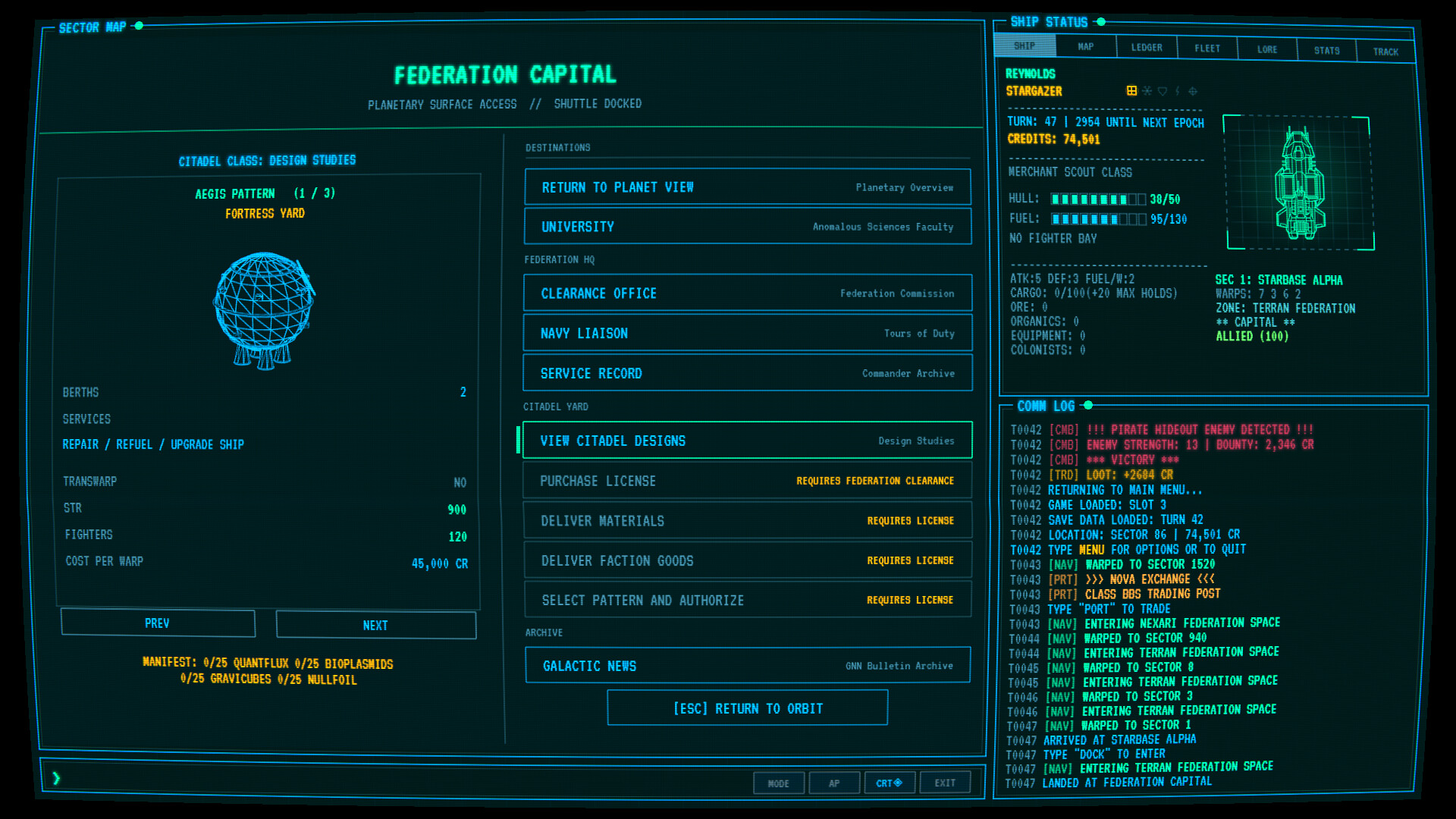Open Navy Liaison Tours of Duty
This screenshot has height=819, width=1456.
pos(748,333)
